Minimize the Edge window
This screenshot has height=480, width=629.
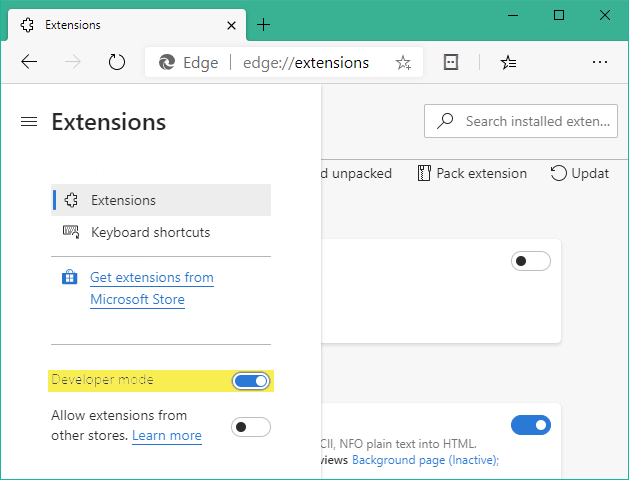pyautogui.click(x=513, y=16)
